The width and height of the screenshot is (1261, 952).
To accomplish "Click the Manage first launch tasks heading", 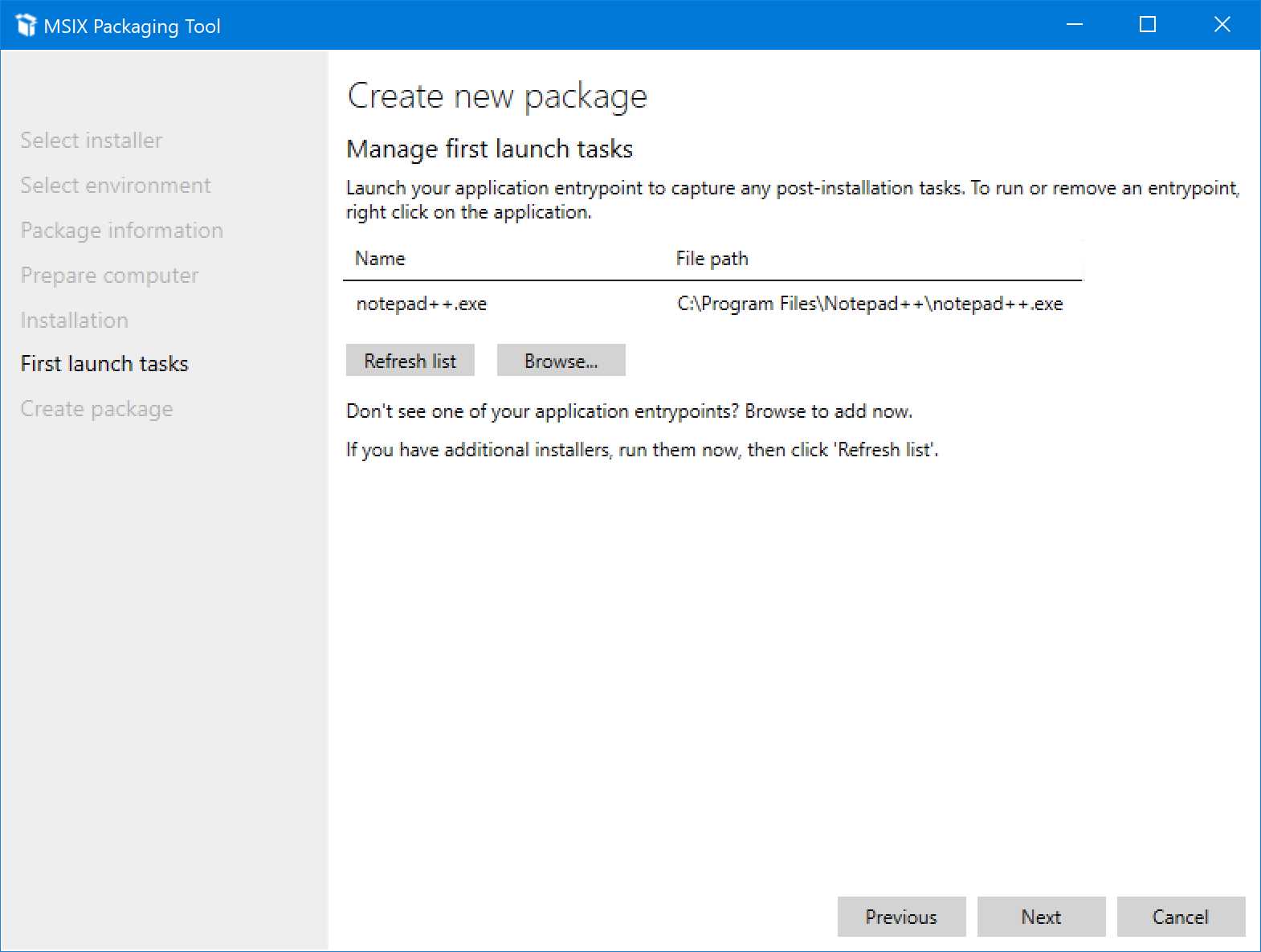I will click(489, 149).
